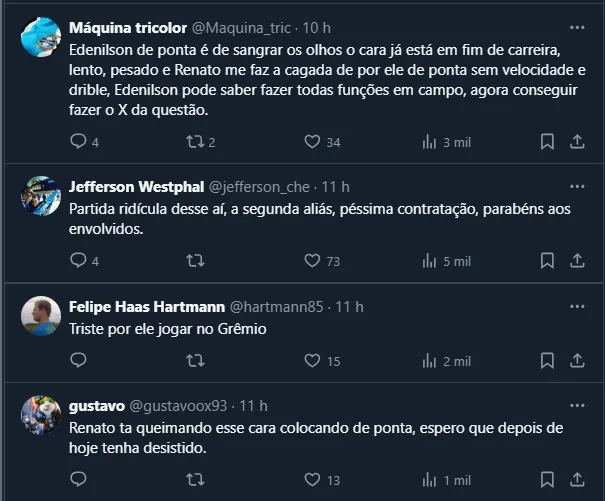The width and height of the screenshot is (605, 501).
Task: Retweet Felipe Haas Hartmann's post
Action: tap(196, 361)
